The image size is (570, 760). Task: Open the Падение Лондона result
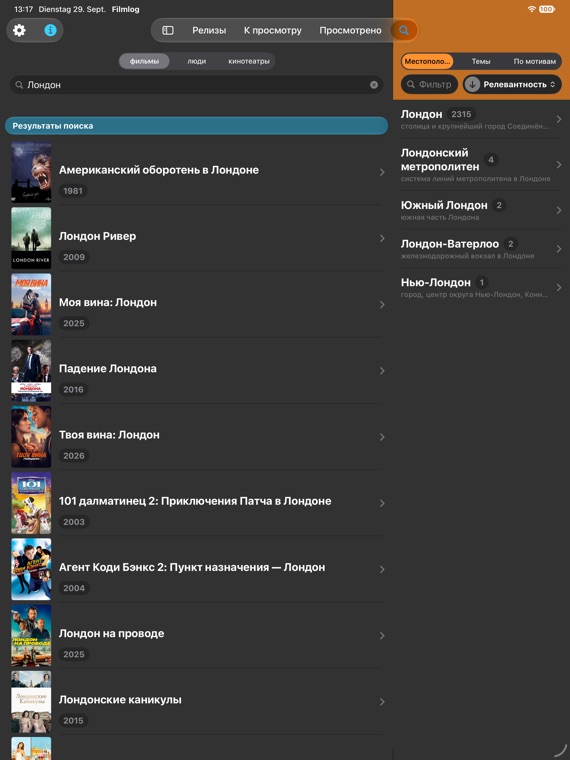pyautogui.click(x=196, y=371)
